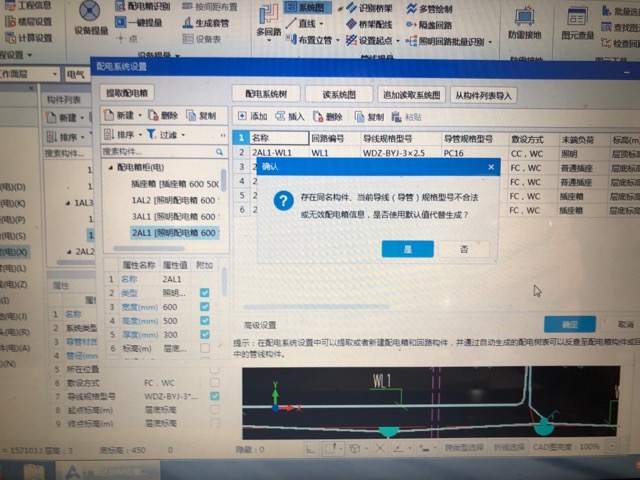The image size is (640, 480).
Task: Toggle the 高度(mm) attribute checkbox
Action: point(205,321)
